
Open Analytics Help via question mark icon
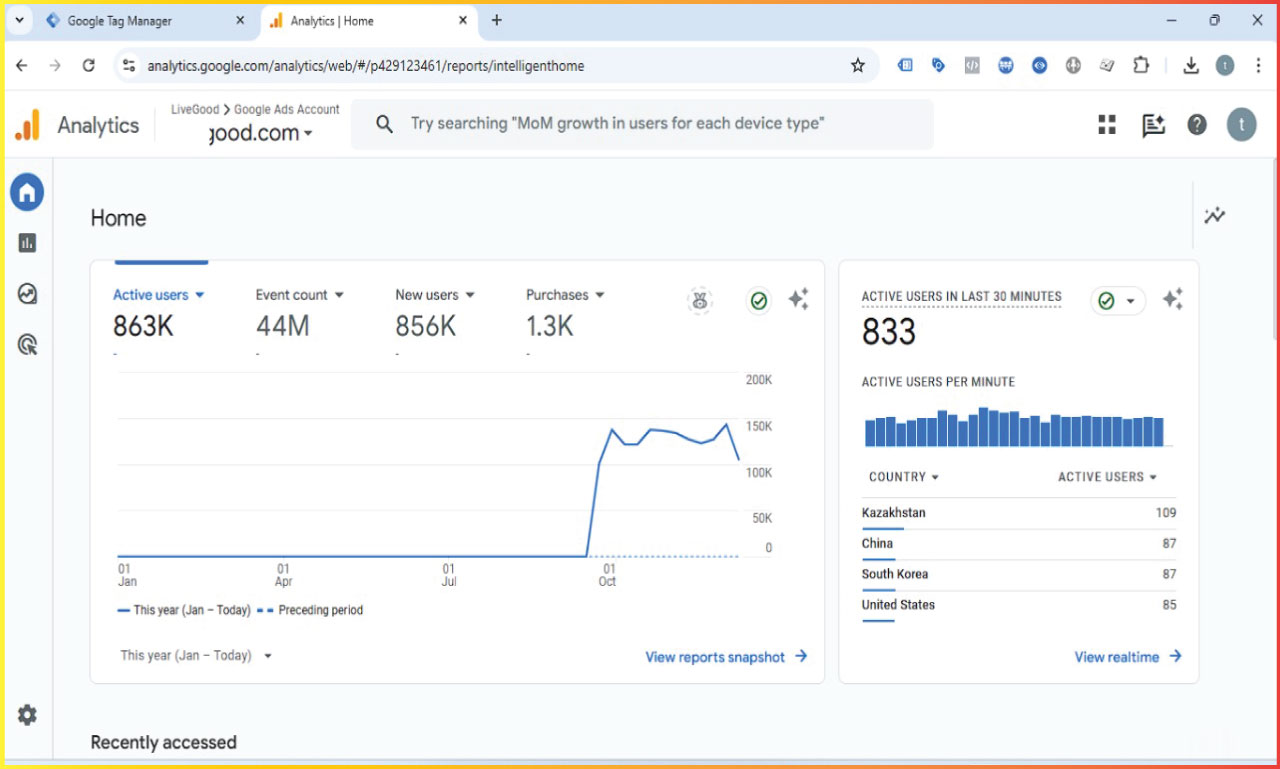[1196, 124]
